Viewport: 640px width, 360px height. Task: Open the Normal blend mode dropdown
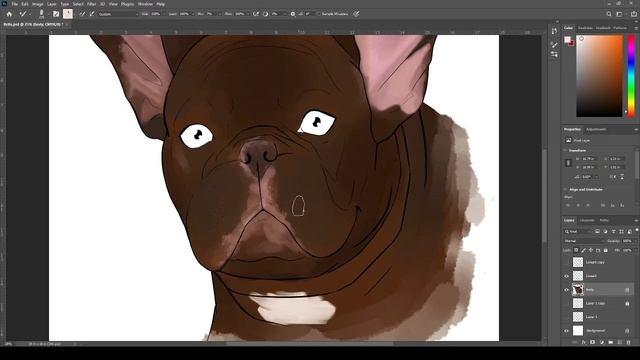[x=584, y=241]
